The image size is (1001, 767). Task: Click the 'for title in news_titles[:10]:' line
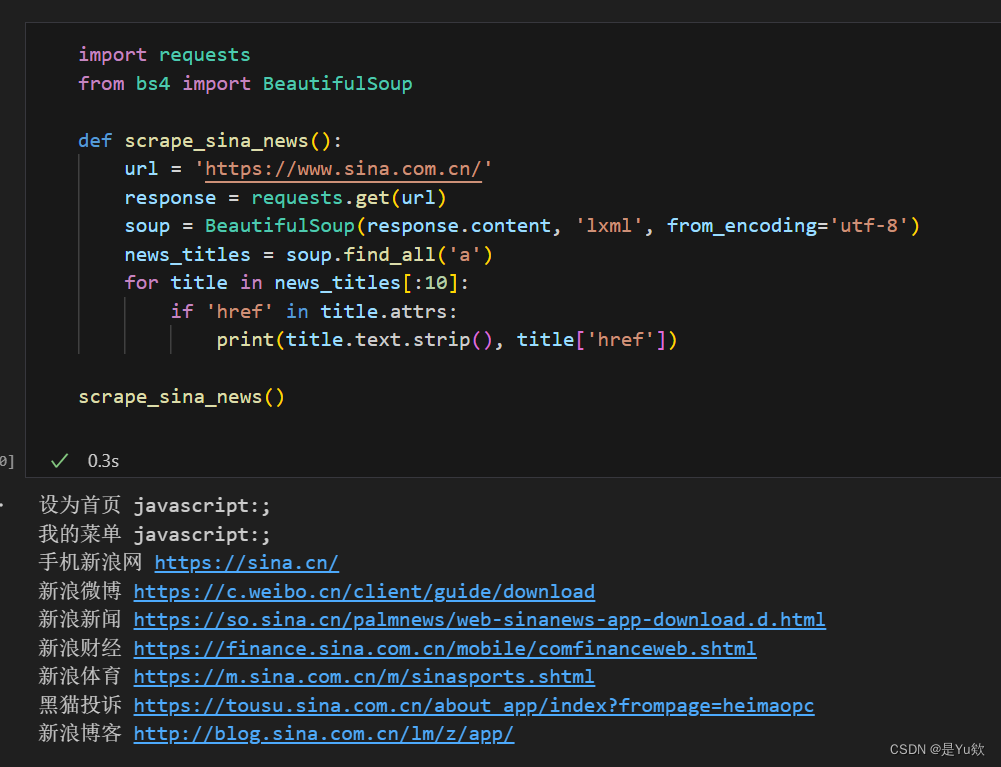pyautogui.click(x=297, y=283)
